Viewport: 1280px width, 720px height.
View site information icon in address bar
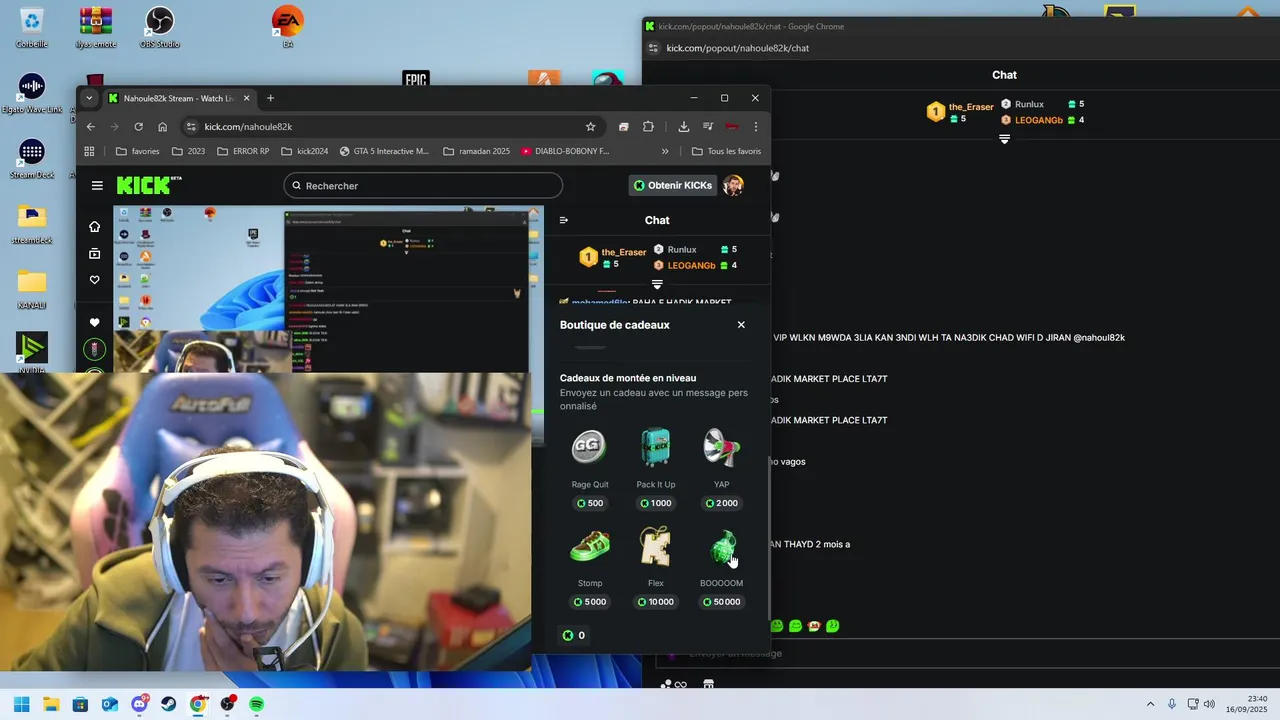pyautogui.click(x=192, y=127)
